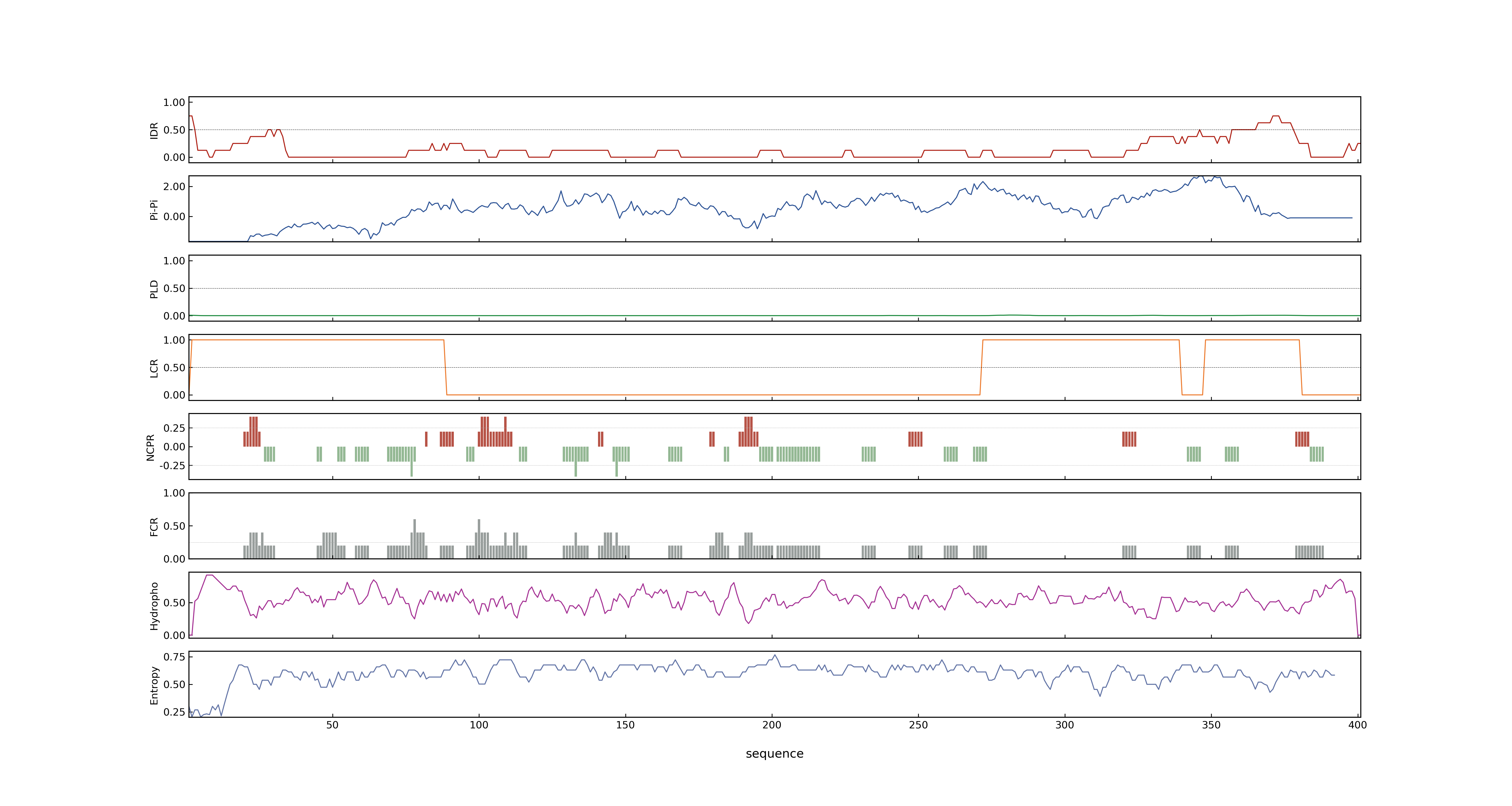Click the -0.25 tick of the NCPR panel

pyautogui.click(x=172, y=465)
